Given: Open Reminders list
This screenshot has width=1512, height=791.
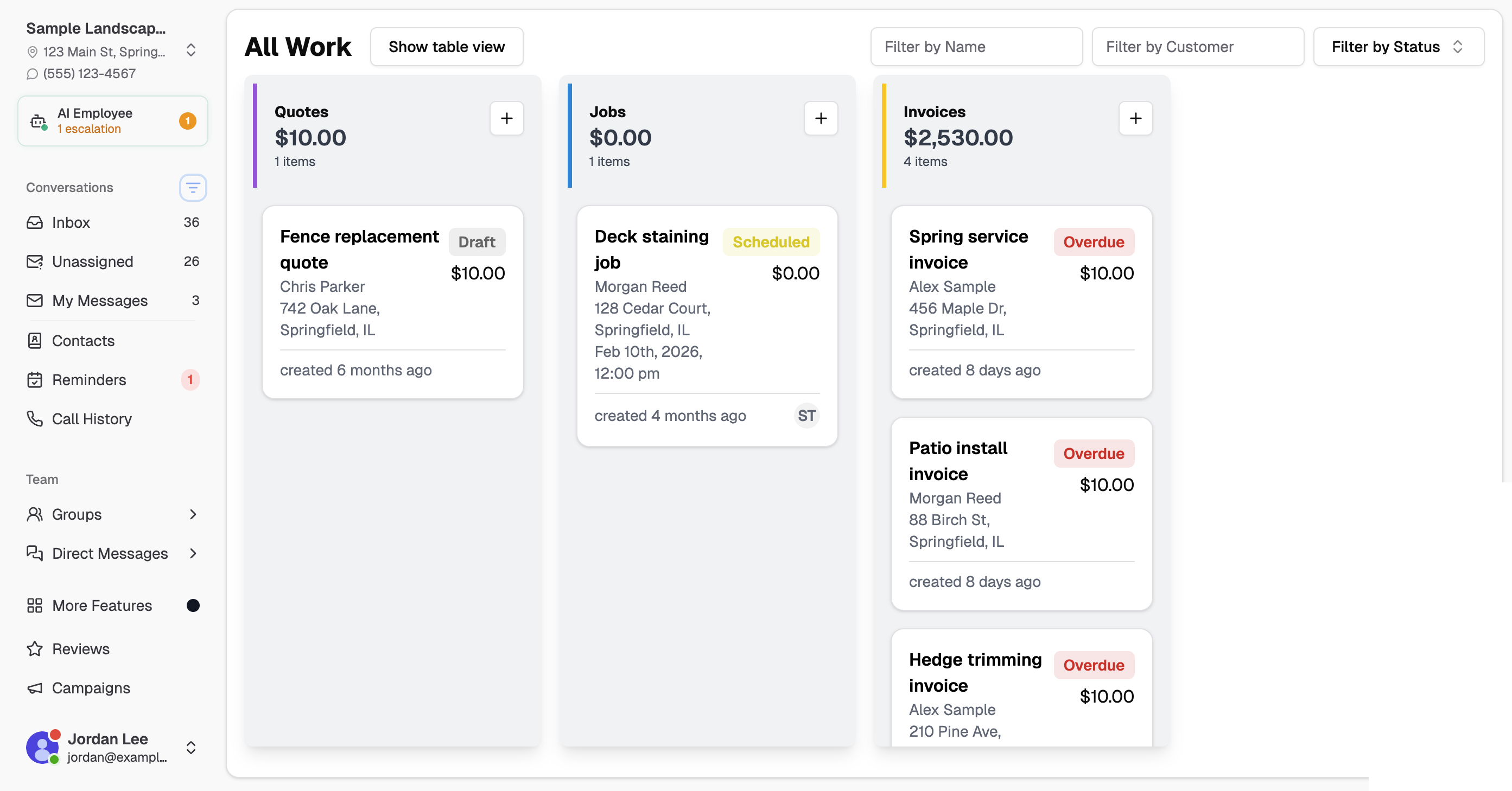Looking at the screenshot, I should [113, 380].
